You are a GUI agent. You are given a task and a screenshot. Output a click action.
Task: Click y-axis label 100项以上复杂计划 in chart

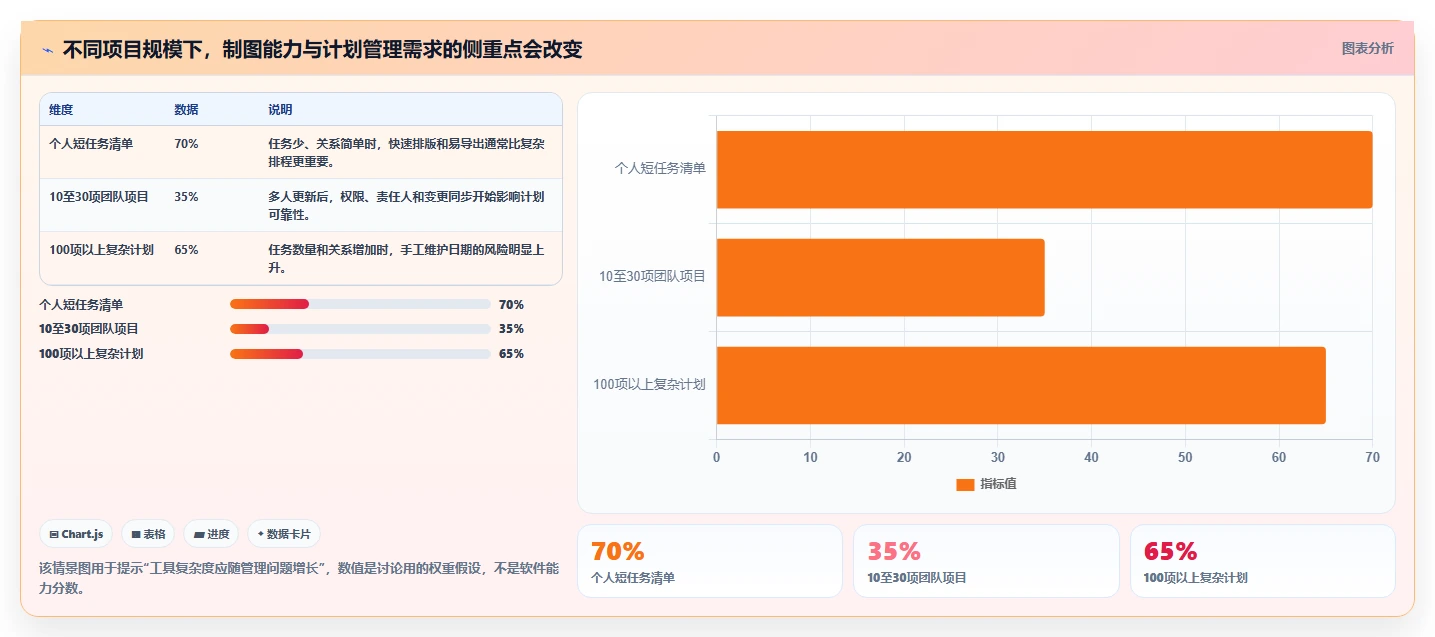pos(649,385)
